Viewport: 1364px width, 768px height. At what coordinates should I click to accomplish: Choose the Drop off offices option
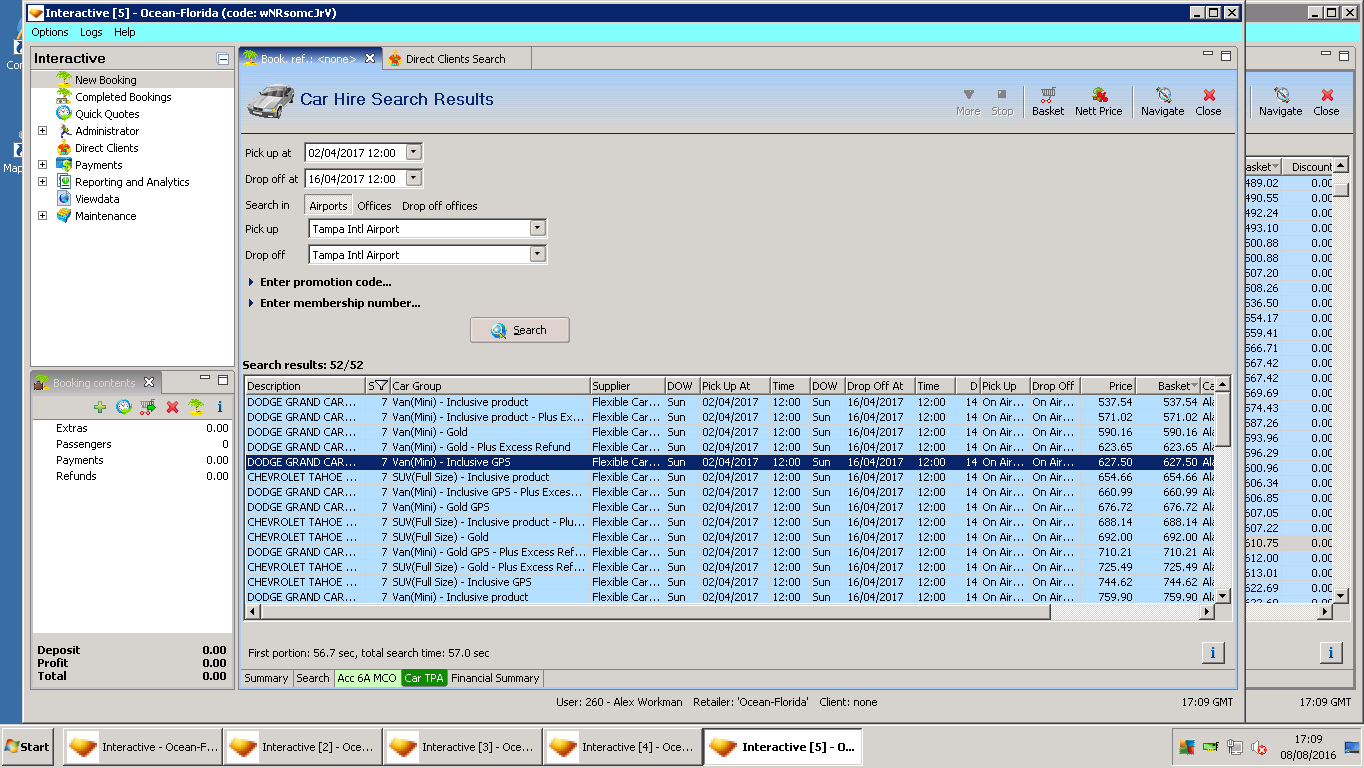coord(439,206)
